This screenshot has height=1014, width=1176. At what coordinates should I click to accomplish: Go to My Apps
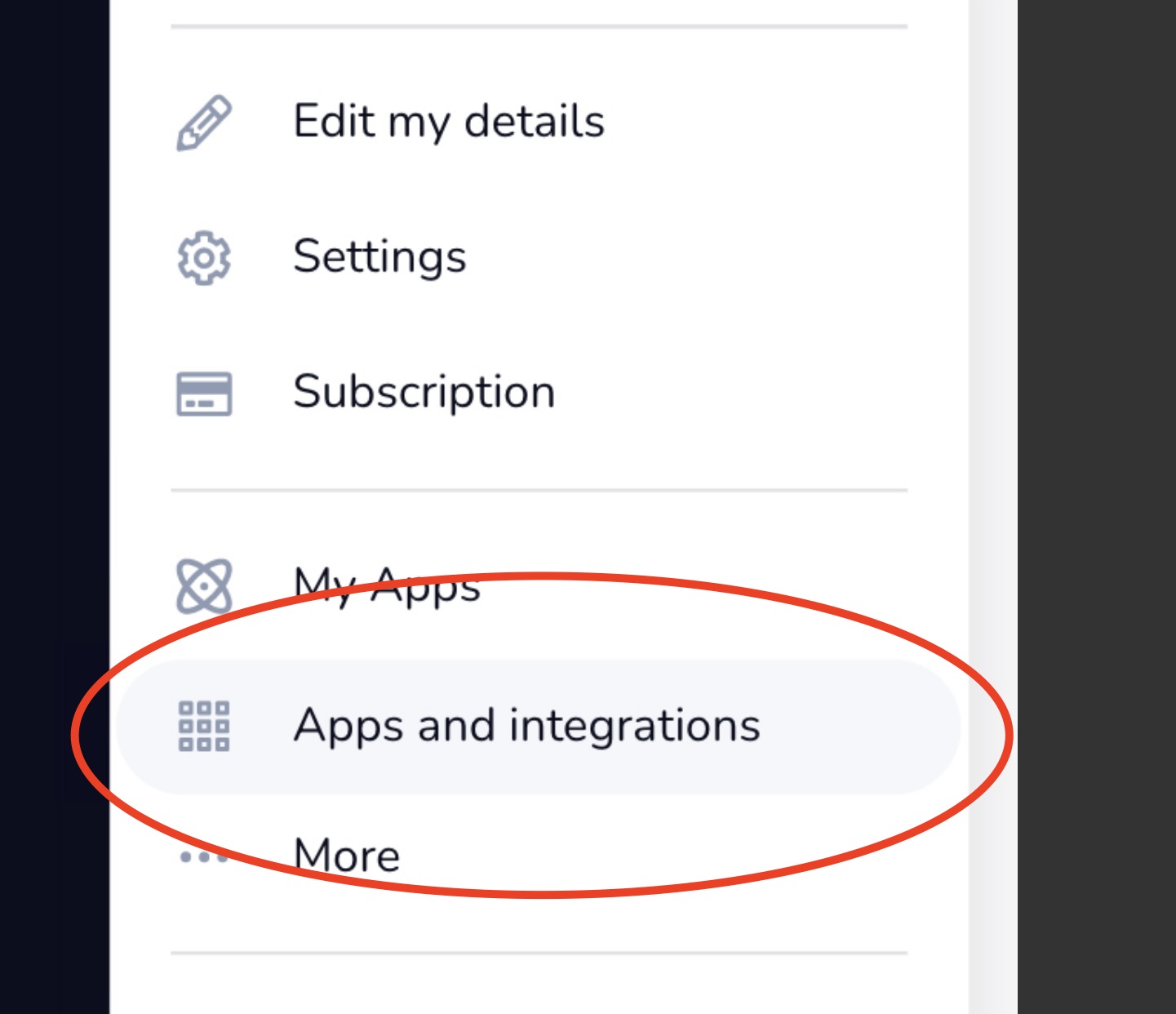[x=387, y=586]
